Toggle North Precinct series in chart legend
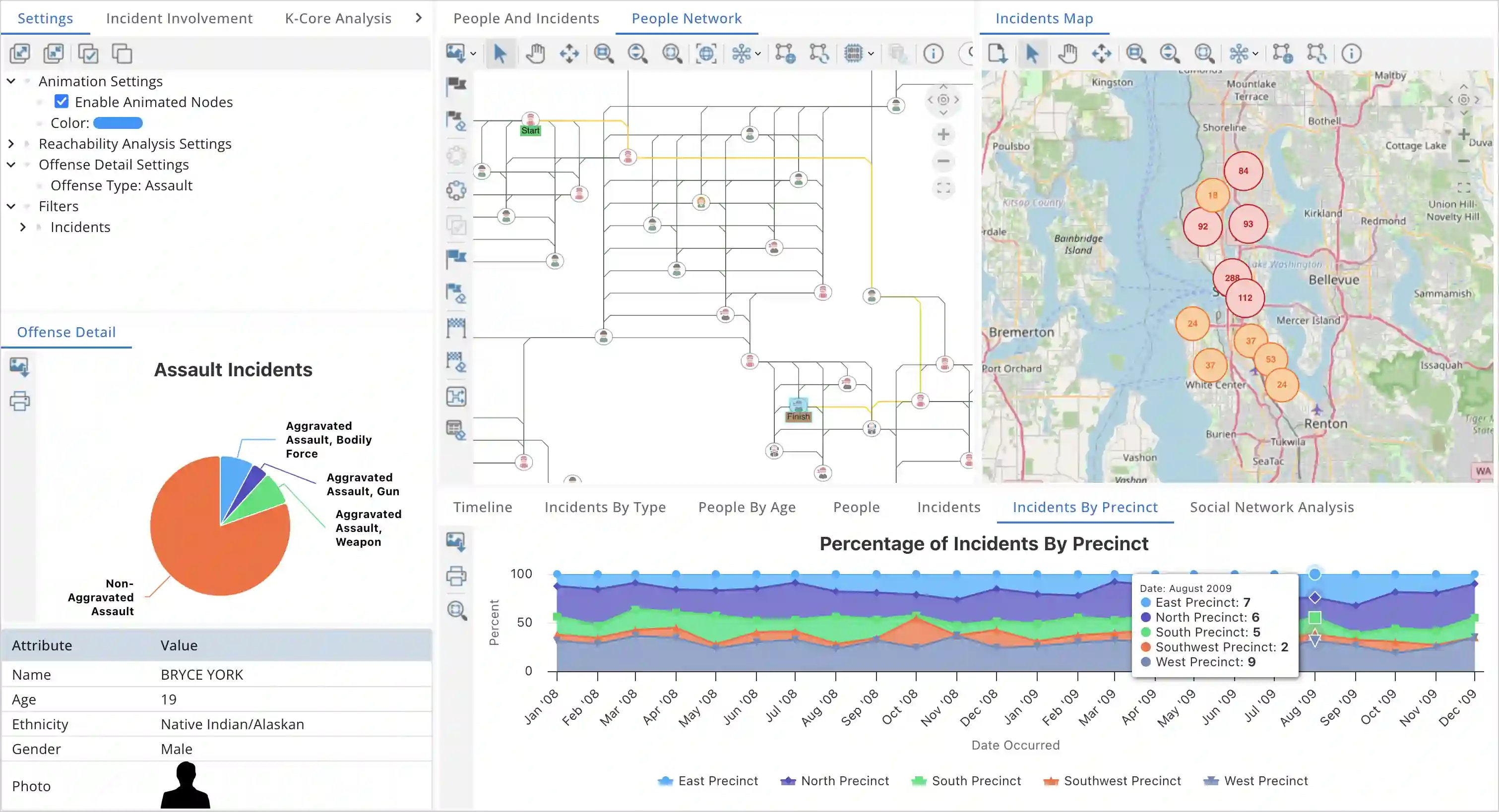 [x=834, y=781]
